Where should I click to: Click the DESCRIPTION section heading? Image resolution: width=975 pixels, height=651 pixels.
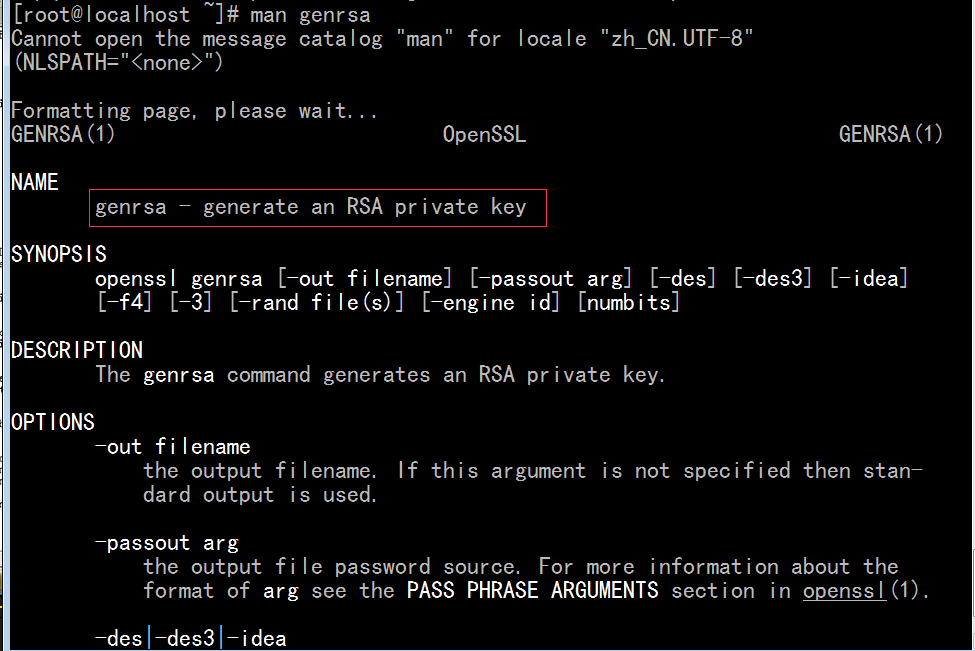[77, 351]
